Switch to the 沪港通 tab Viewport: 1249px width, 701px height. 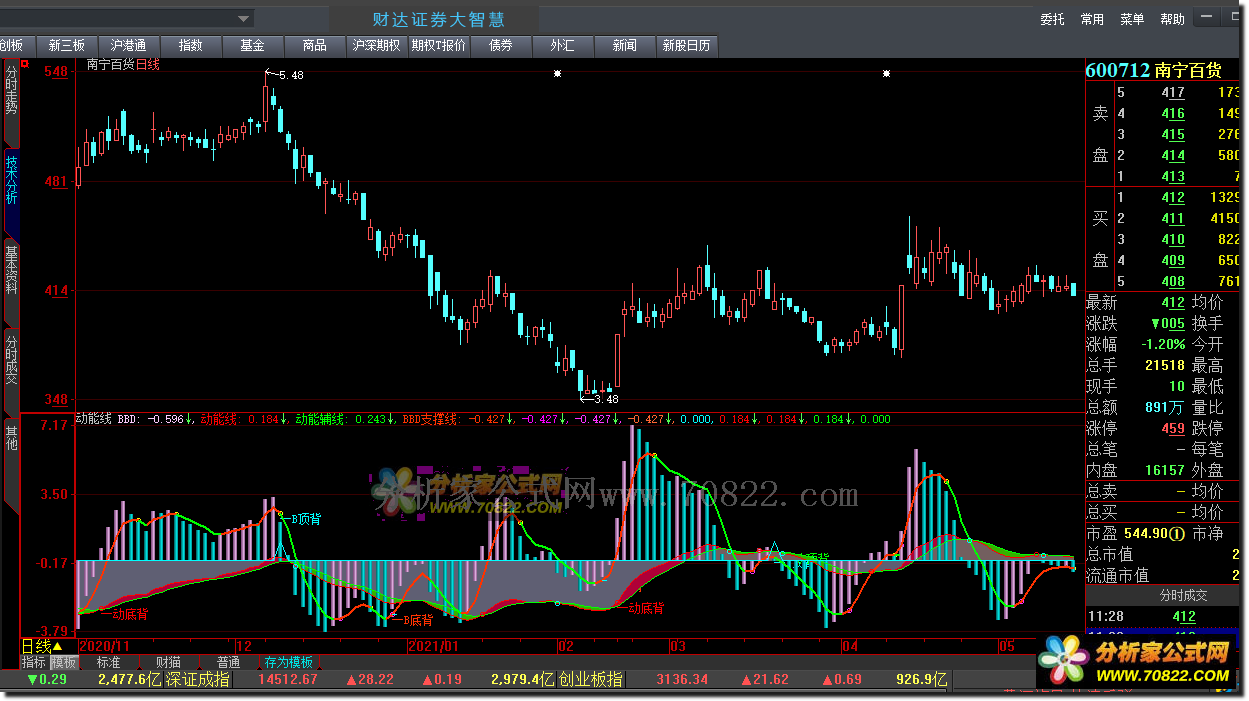(x=128, y=46)
